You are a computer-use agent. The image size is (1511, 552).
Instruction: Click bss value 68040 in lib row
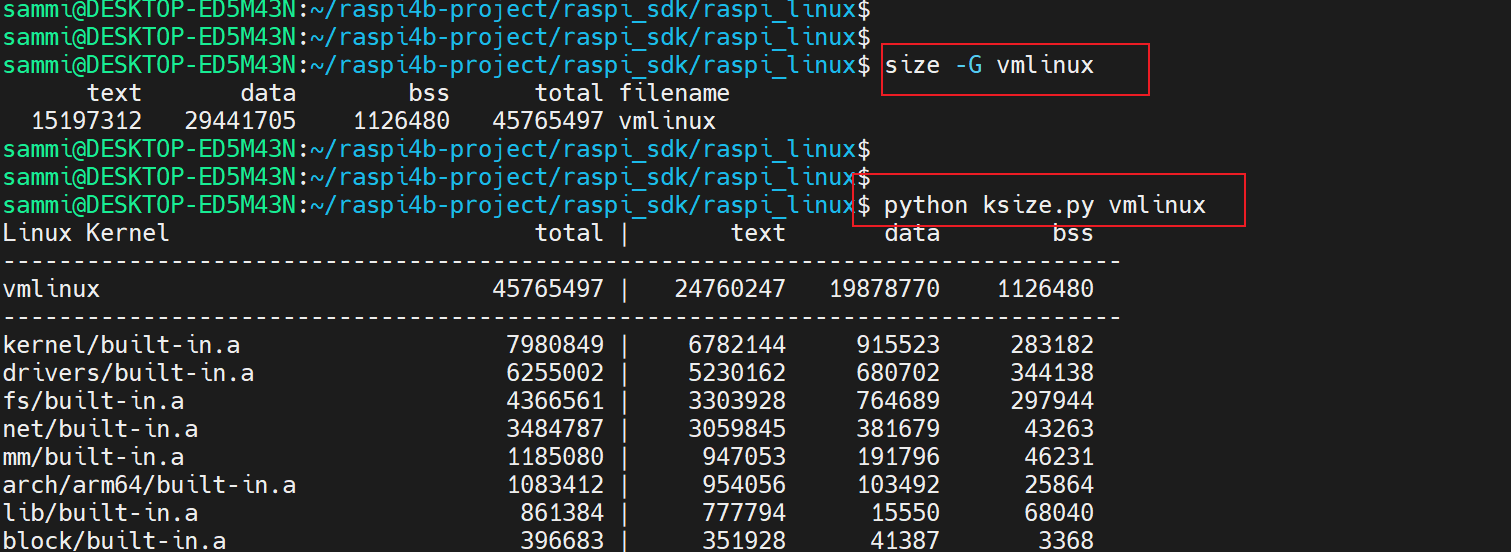pos(1059,514)
